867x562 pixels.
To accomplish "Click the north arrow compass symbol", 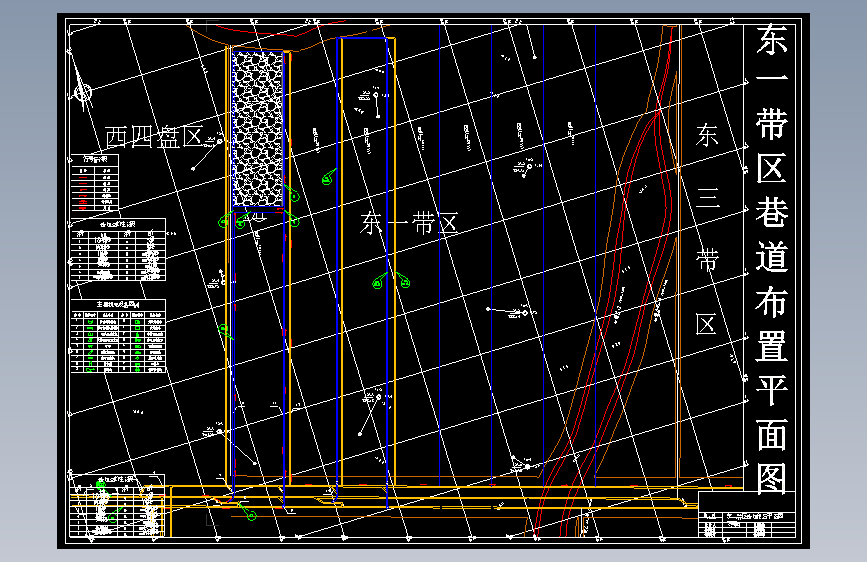I will [x=83, y=90].
